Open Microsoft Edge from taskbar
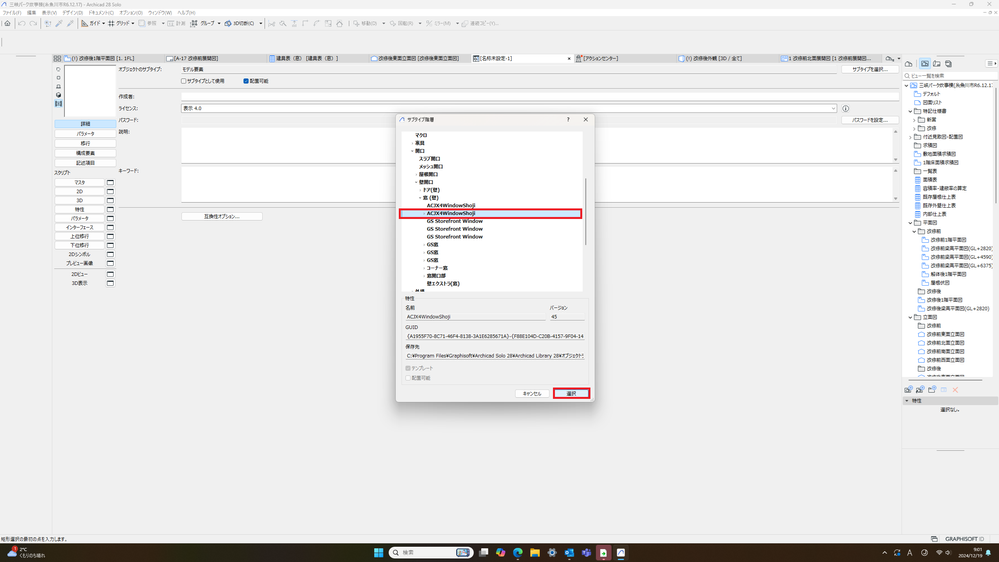 click(x=517, y=552)
